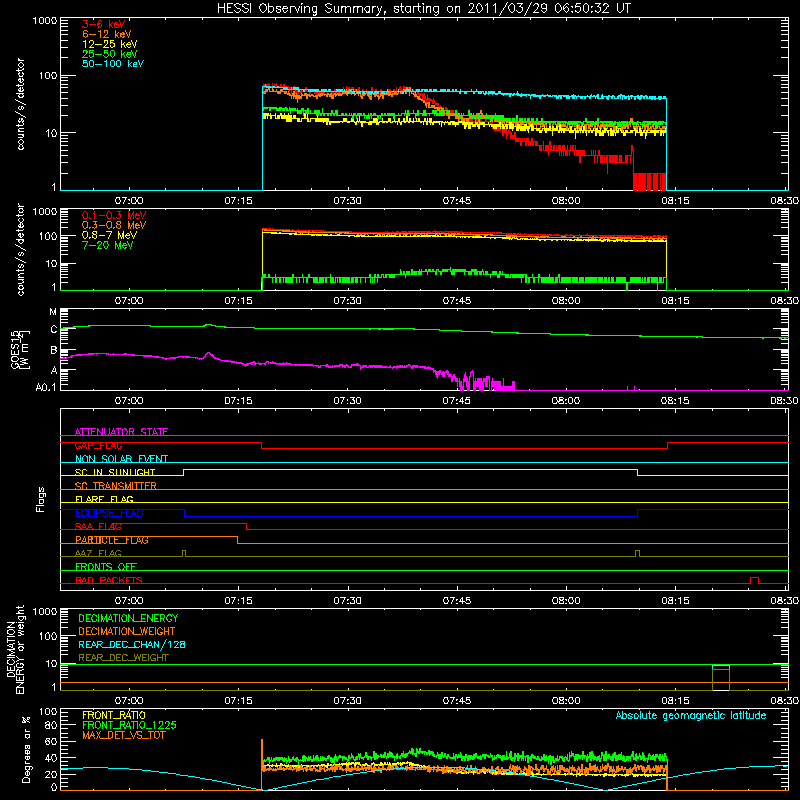Screen dimensions: 800x800
Task: Click the 0.8-7 MeV legend entry
Action: 109,235
